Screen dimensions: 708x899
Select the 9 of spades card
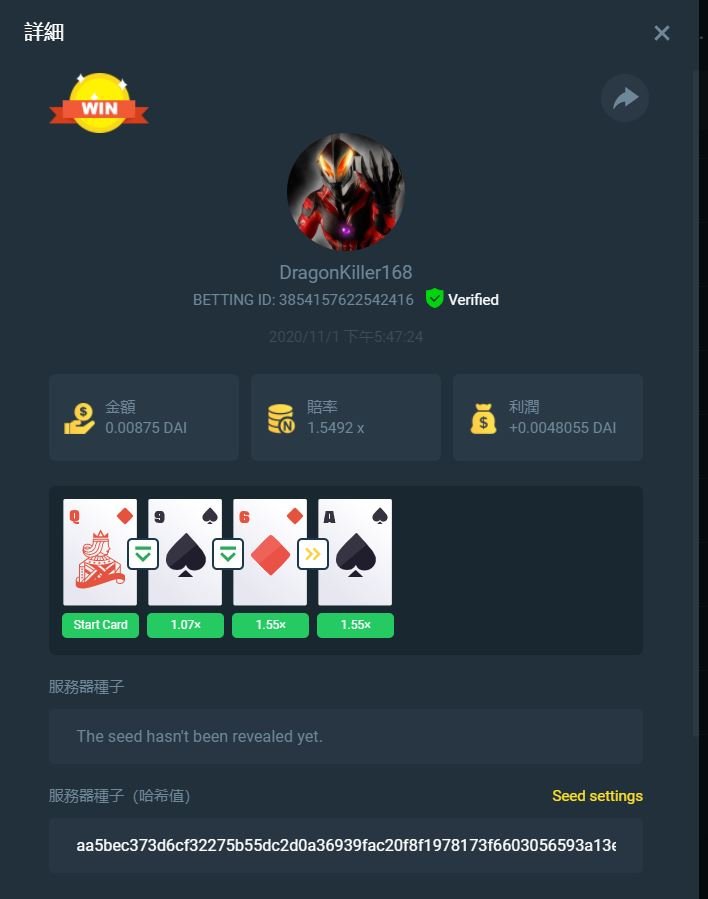point(185,552)
